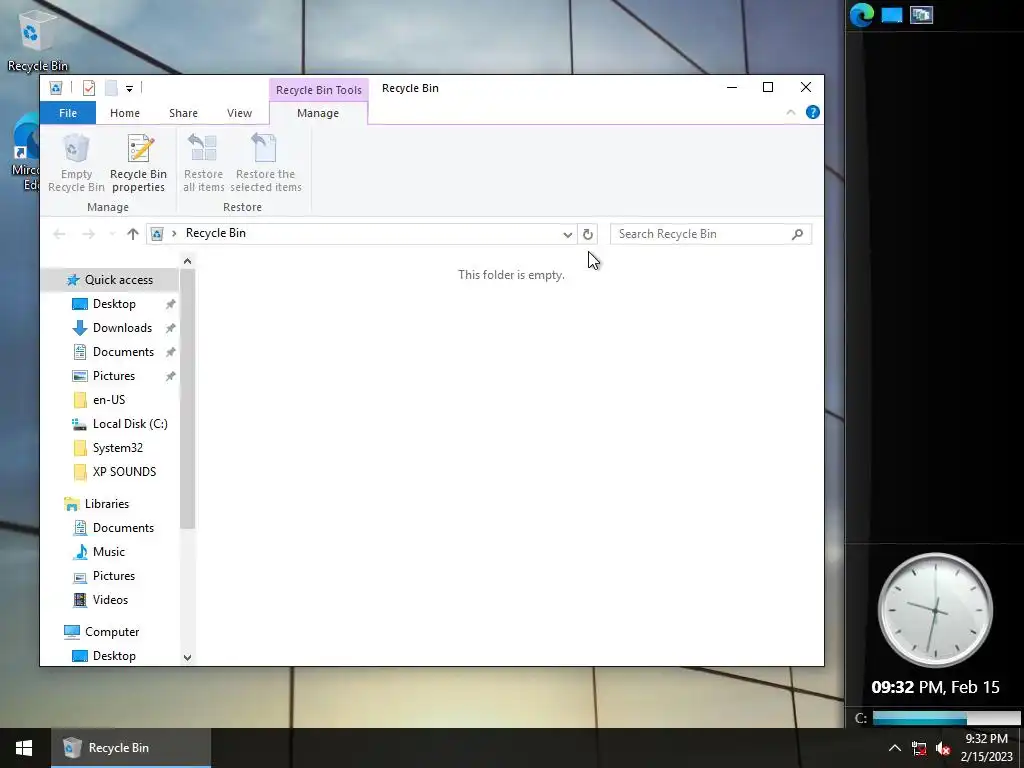
Task: Click Properties checkmark icon in quick access toolbar
Action: click(89, 88)
